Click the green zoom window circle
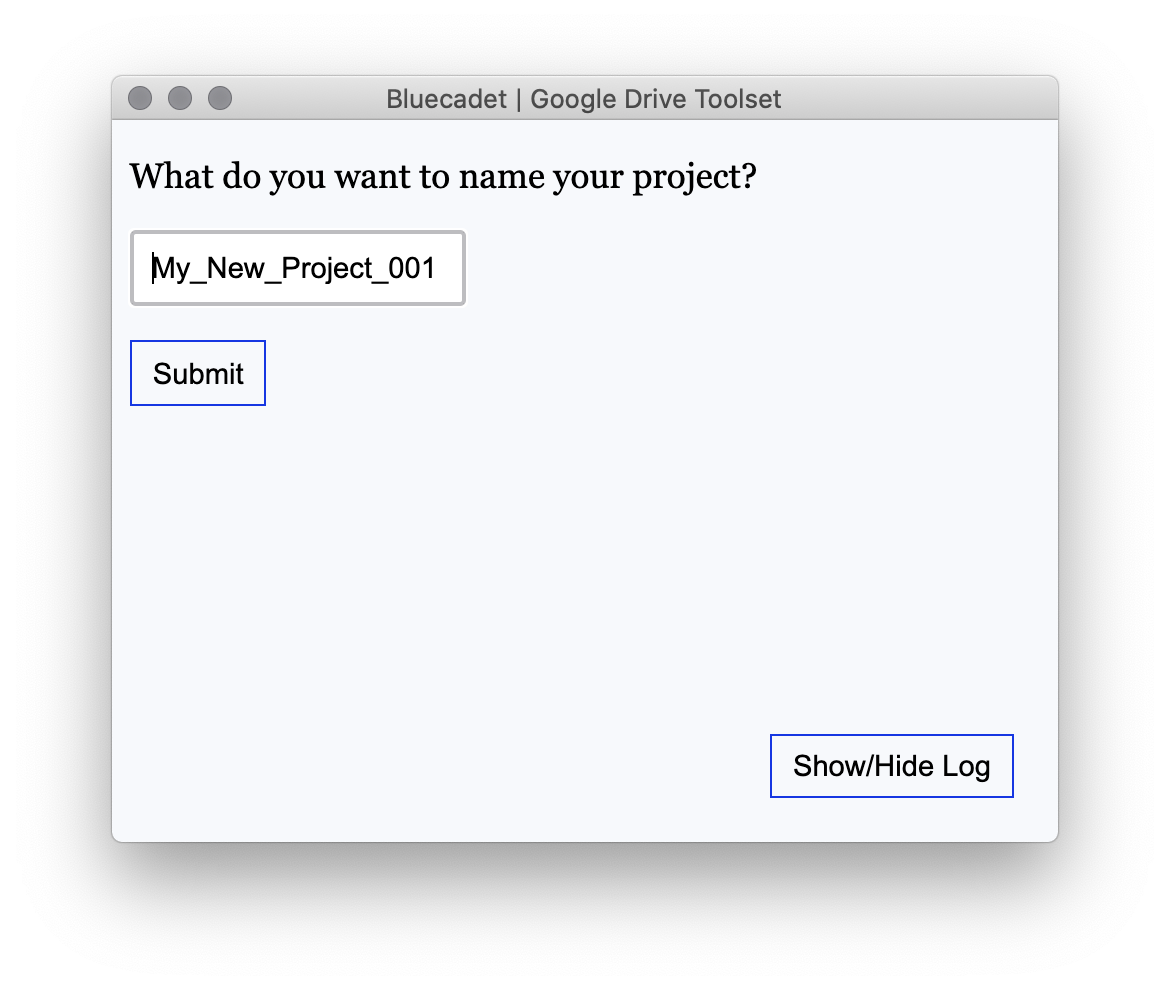 219,98
